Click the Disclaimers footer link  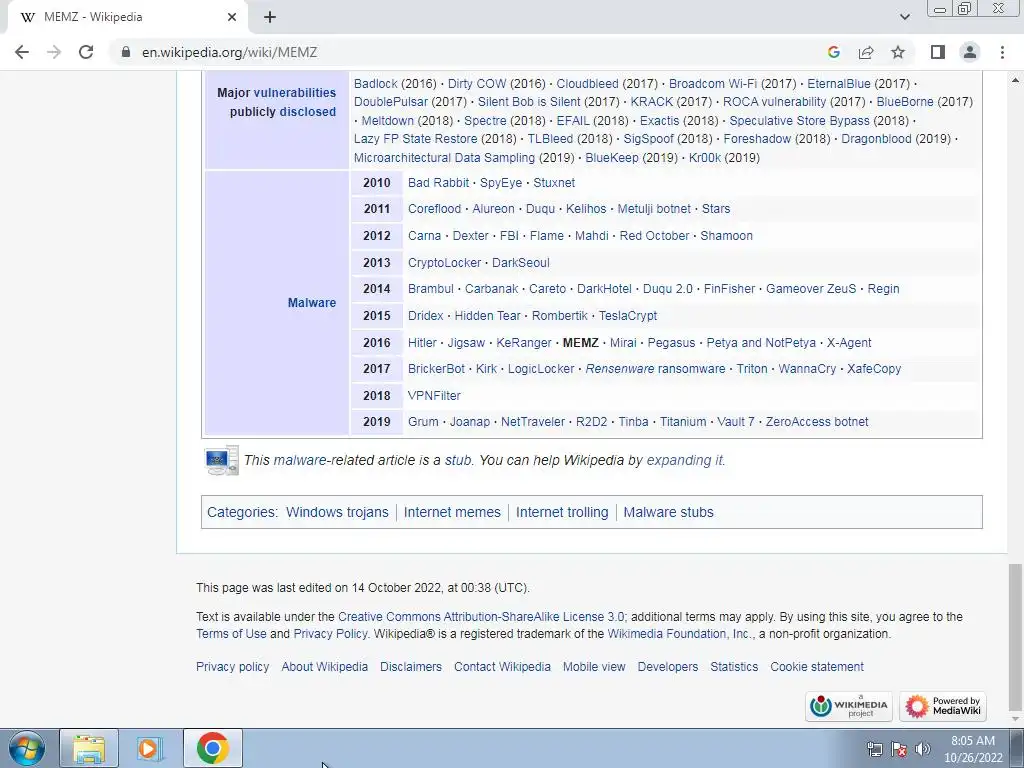pos(411,667)
